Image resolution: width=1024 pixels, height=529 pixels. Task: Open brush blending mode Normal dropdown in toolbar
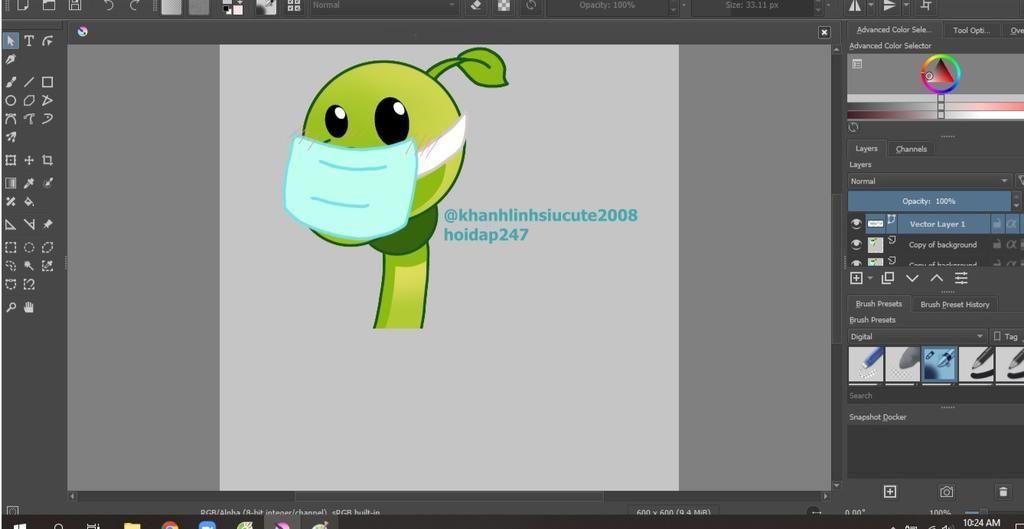[384, 5]
